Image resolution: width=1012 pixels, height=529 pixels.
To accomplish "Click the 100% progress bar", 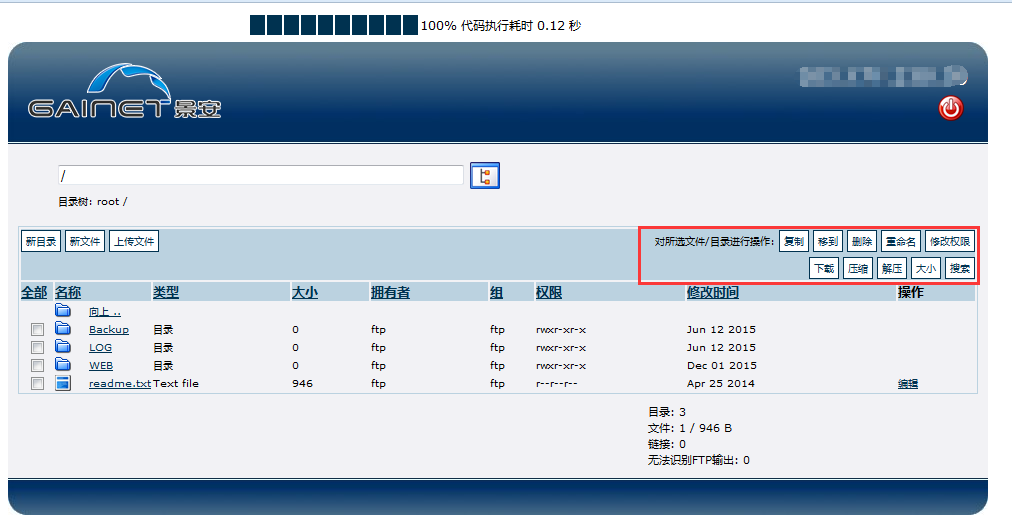I will [x=333, y=25].
